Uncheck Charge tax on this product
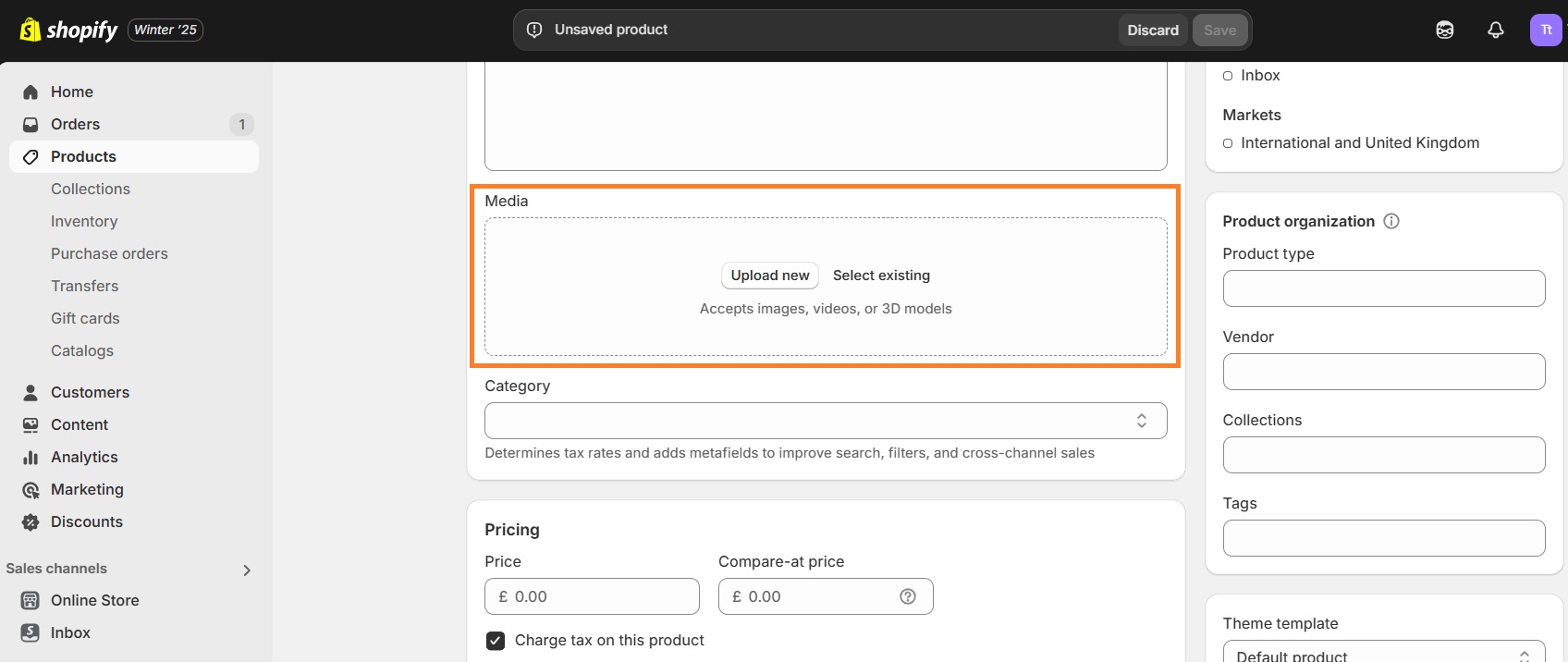1568x662 pixels. point(496,641)
